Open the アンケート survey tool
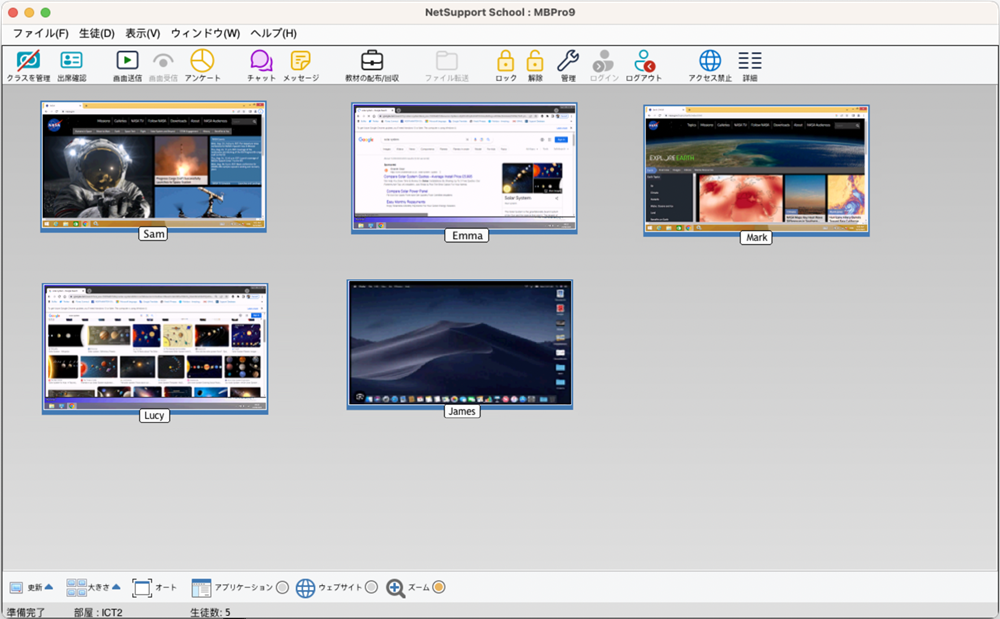 click(x=202, y=62)
